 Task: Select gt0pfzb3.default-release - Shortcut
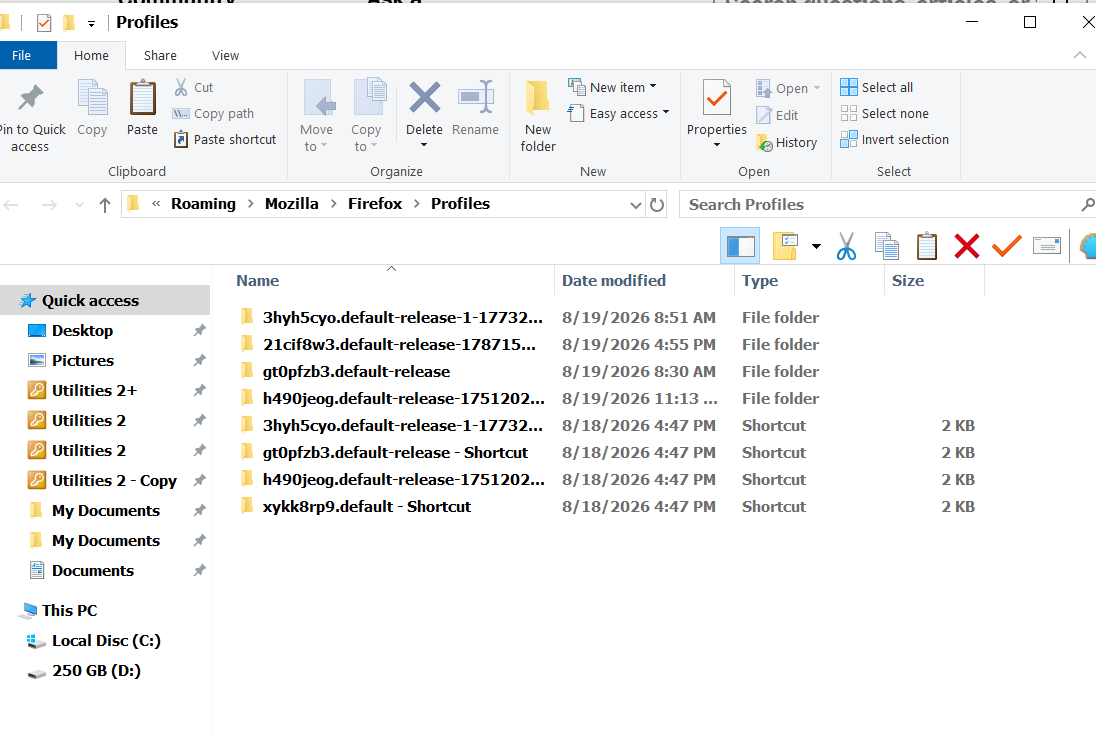pyautogui.click(x=395, y=453)
